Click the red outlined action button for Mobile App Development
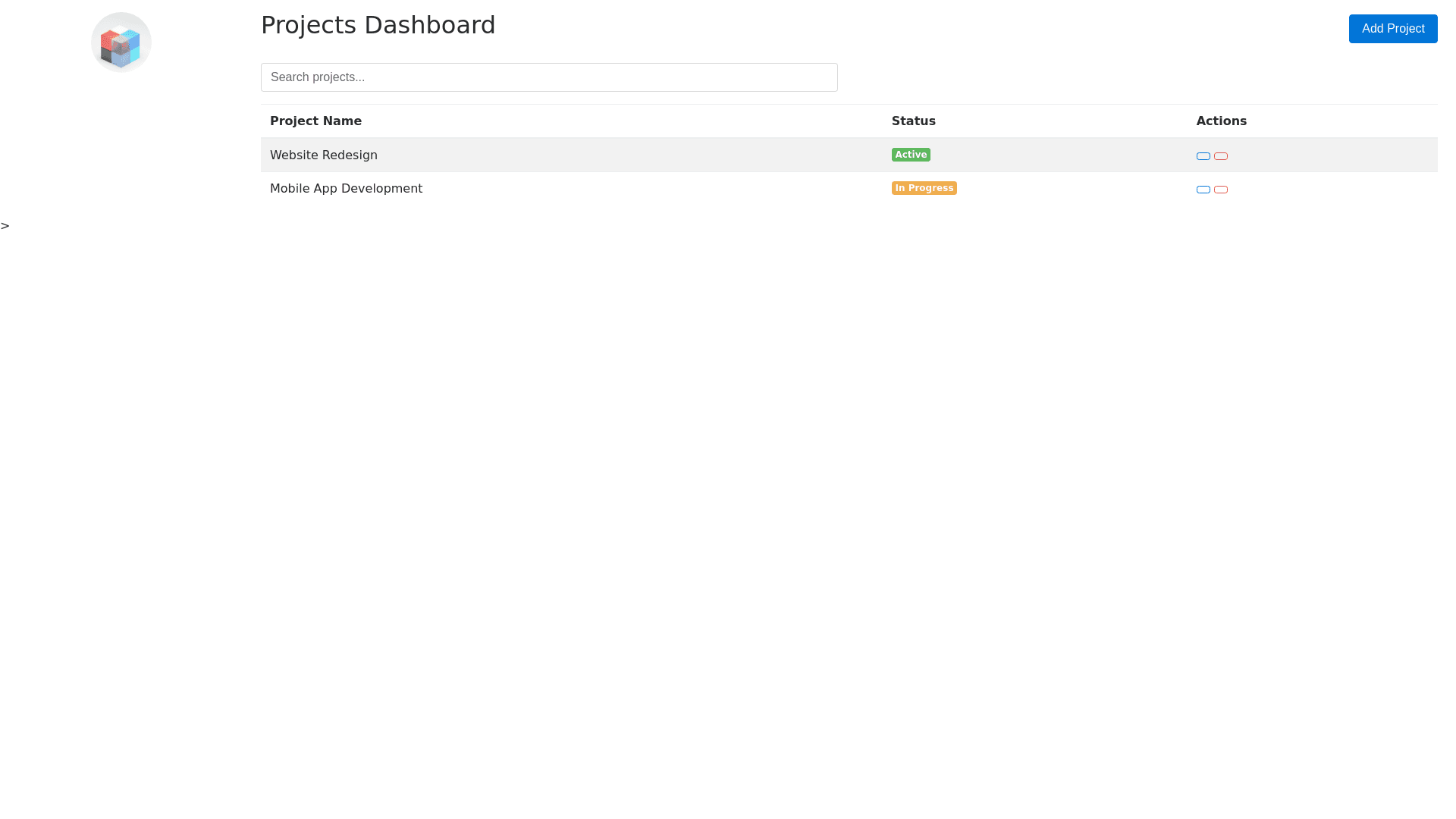The height and width of the screenshot is (819, 1456). [1220, 190]
